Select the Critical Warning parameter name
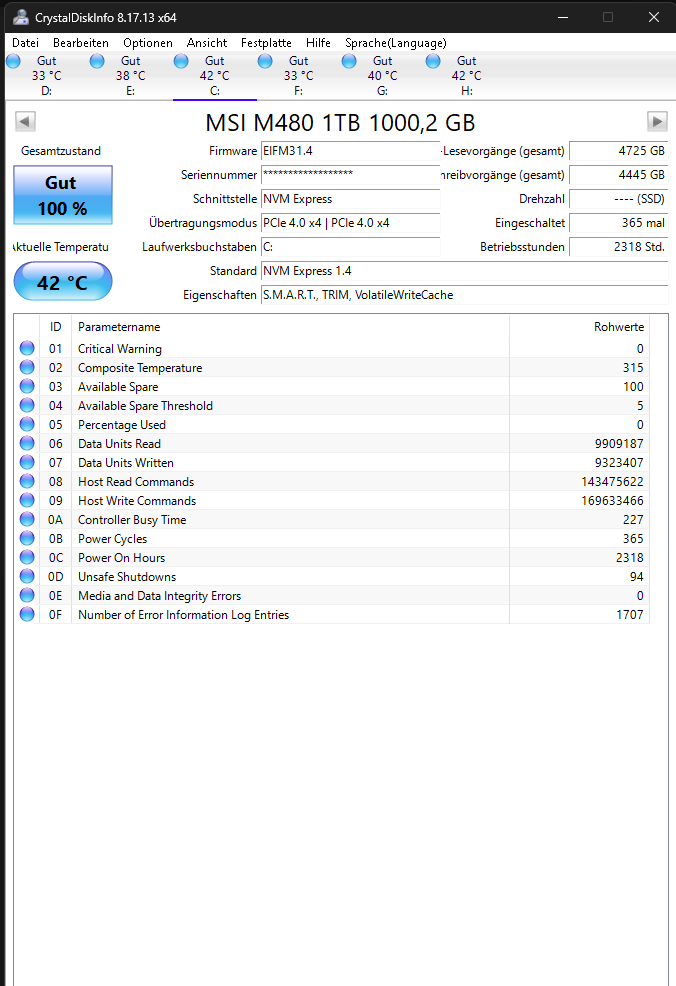676x986 pixels. click(119, 348)
